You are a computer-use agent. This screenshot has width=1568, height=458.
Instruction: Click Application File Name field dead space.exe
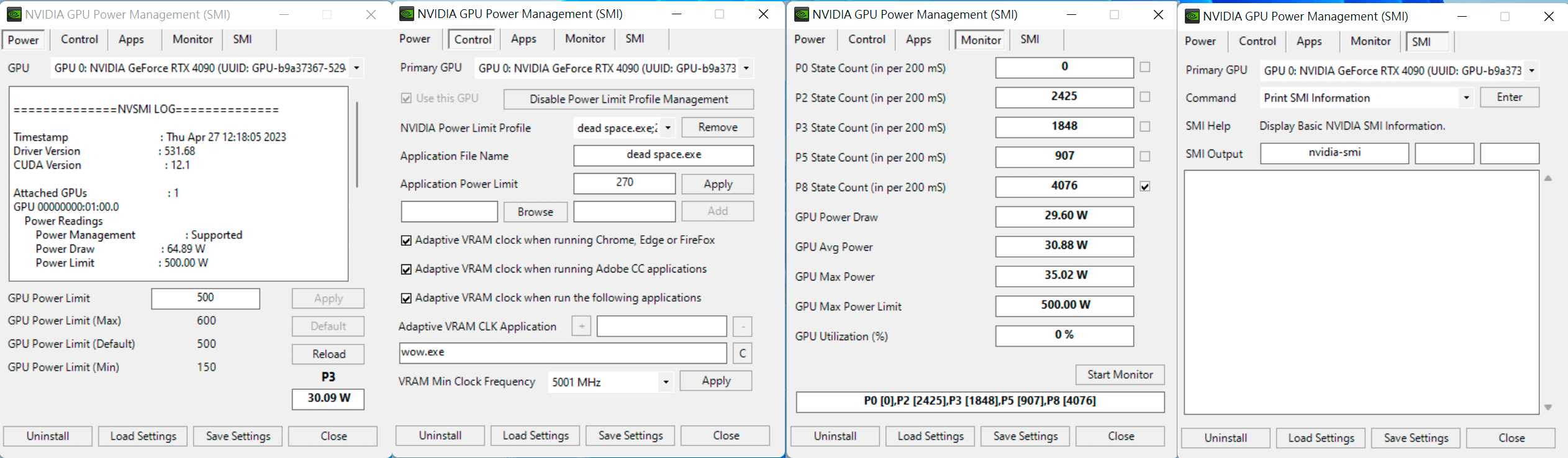click(x=663, y=155)
